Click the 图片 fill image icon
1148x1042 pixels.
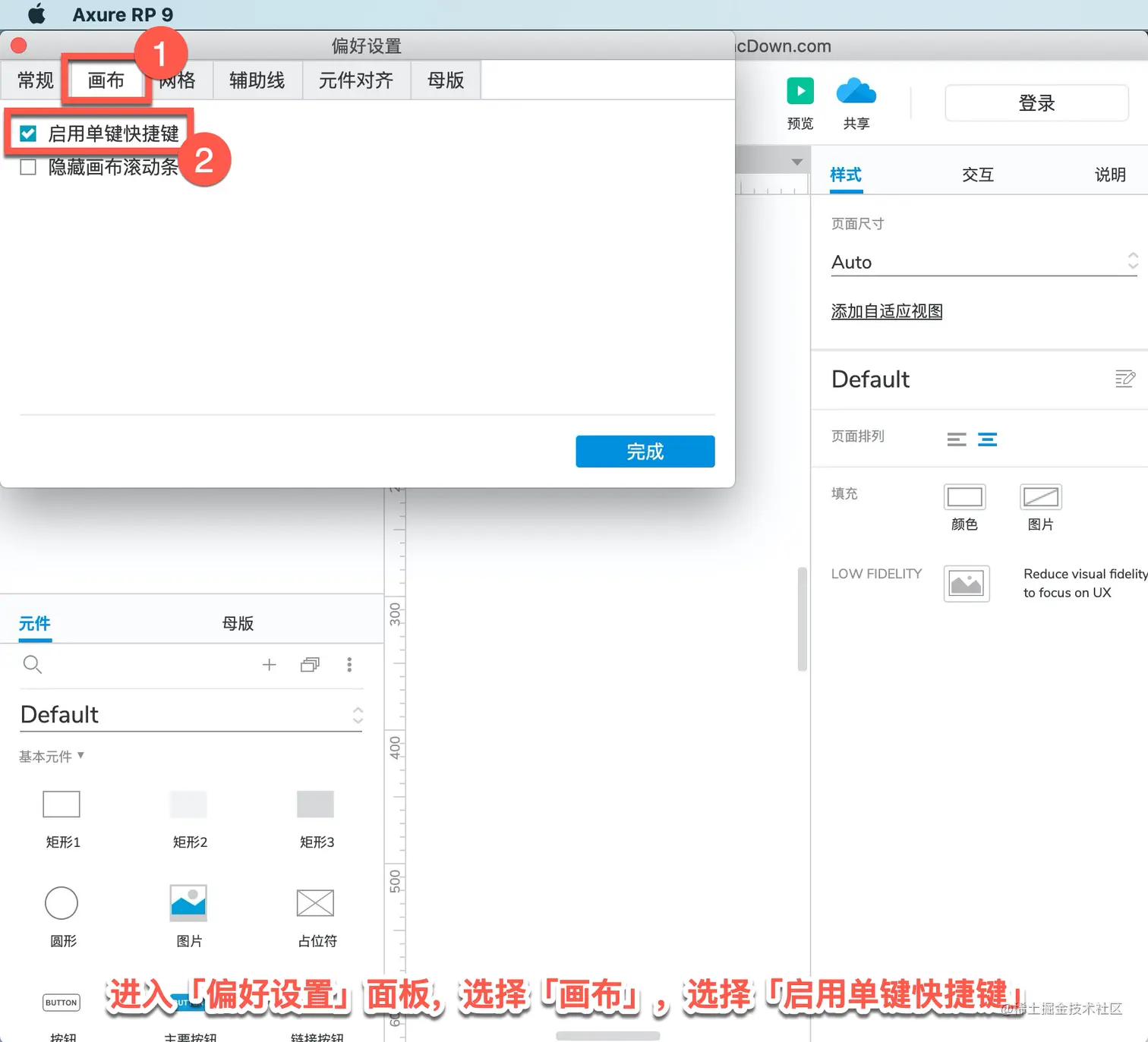click(x=1041, y=497)
